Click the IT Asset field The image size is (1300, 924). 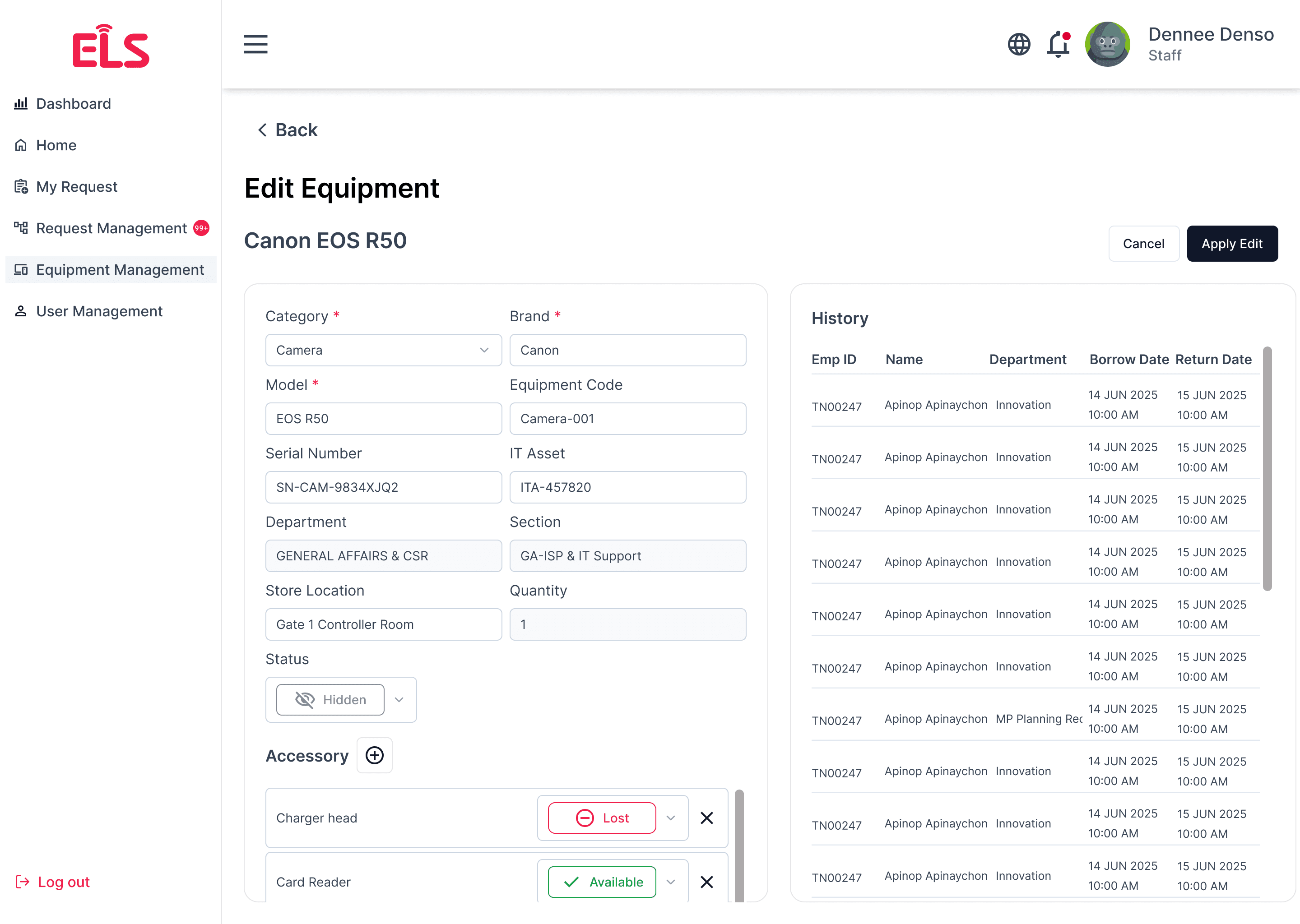point(628,487)
